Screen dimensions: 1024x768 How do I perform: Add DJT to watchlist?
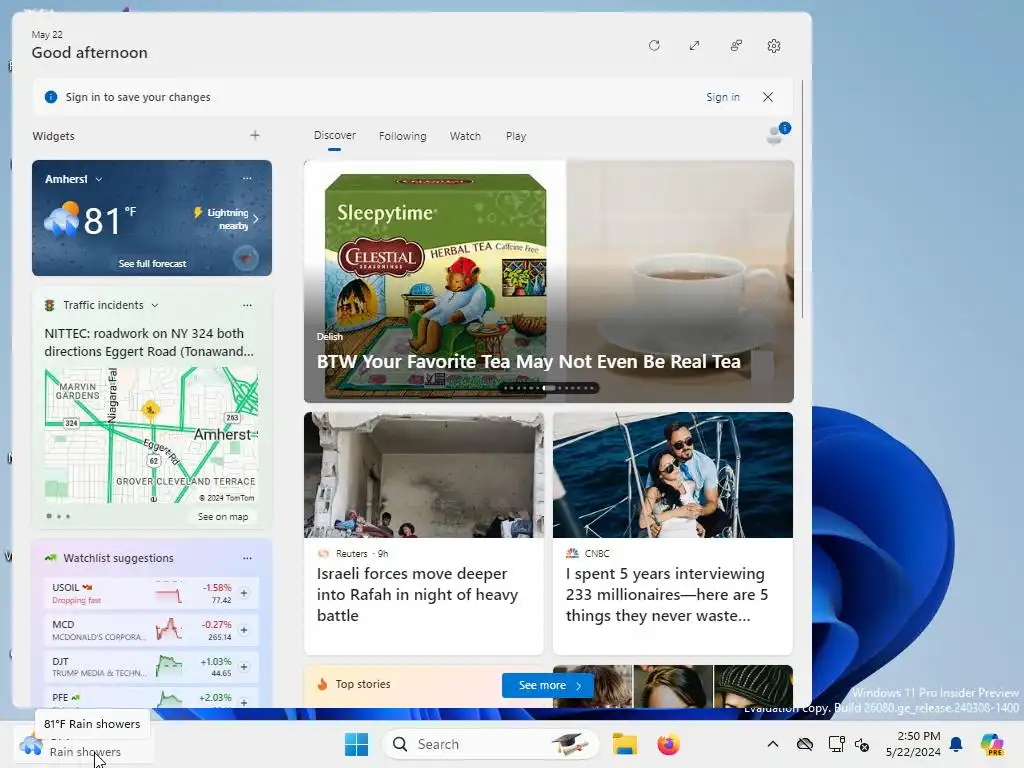244,667
